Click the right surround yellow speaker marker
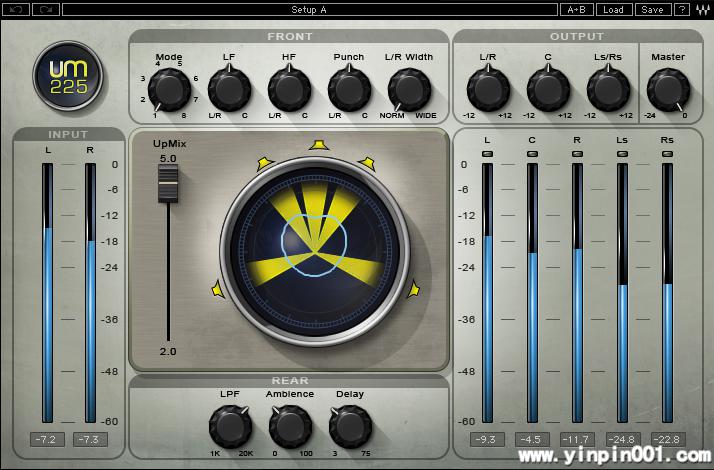Viewport: 714px width, 470px height. (412, 290)
